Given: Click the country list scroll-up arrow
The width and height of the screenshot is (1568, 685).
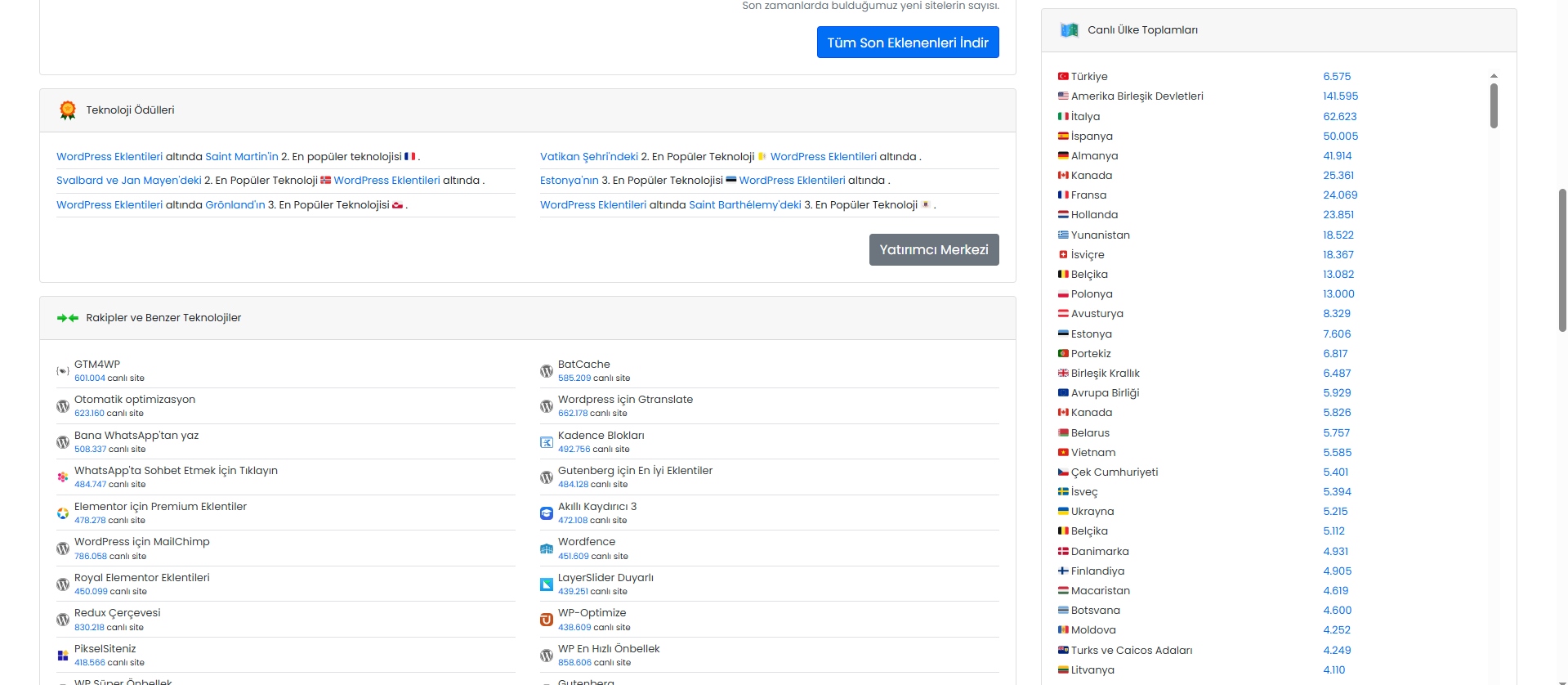Looking at the screenshot, I should (x=1494, y=76).
